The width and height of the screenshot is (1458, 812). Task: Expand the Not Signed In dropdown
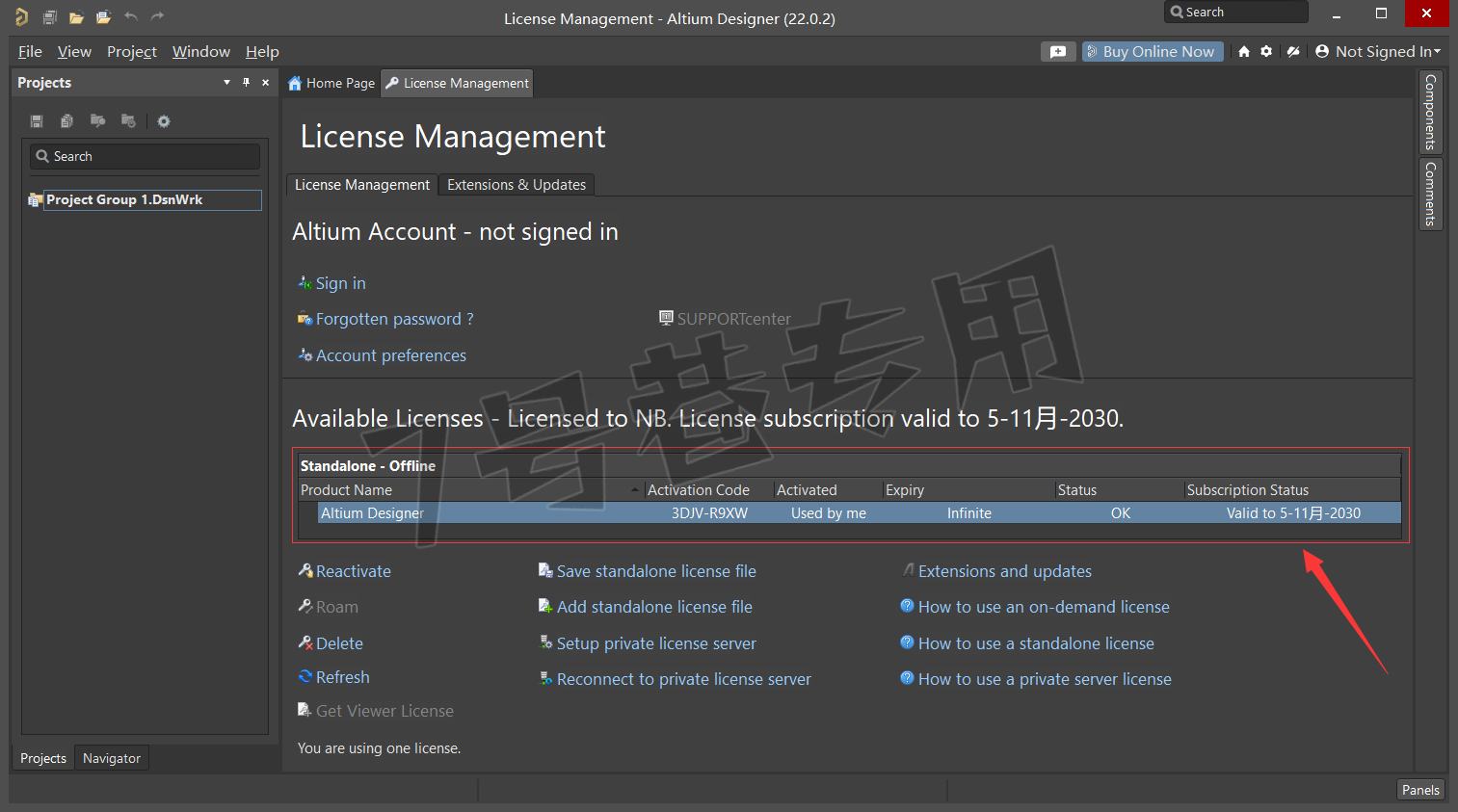coord(1437,52)
